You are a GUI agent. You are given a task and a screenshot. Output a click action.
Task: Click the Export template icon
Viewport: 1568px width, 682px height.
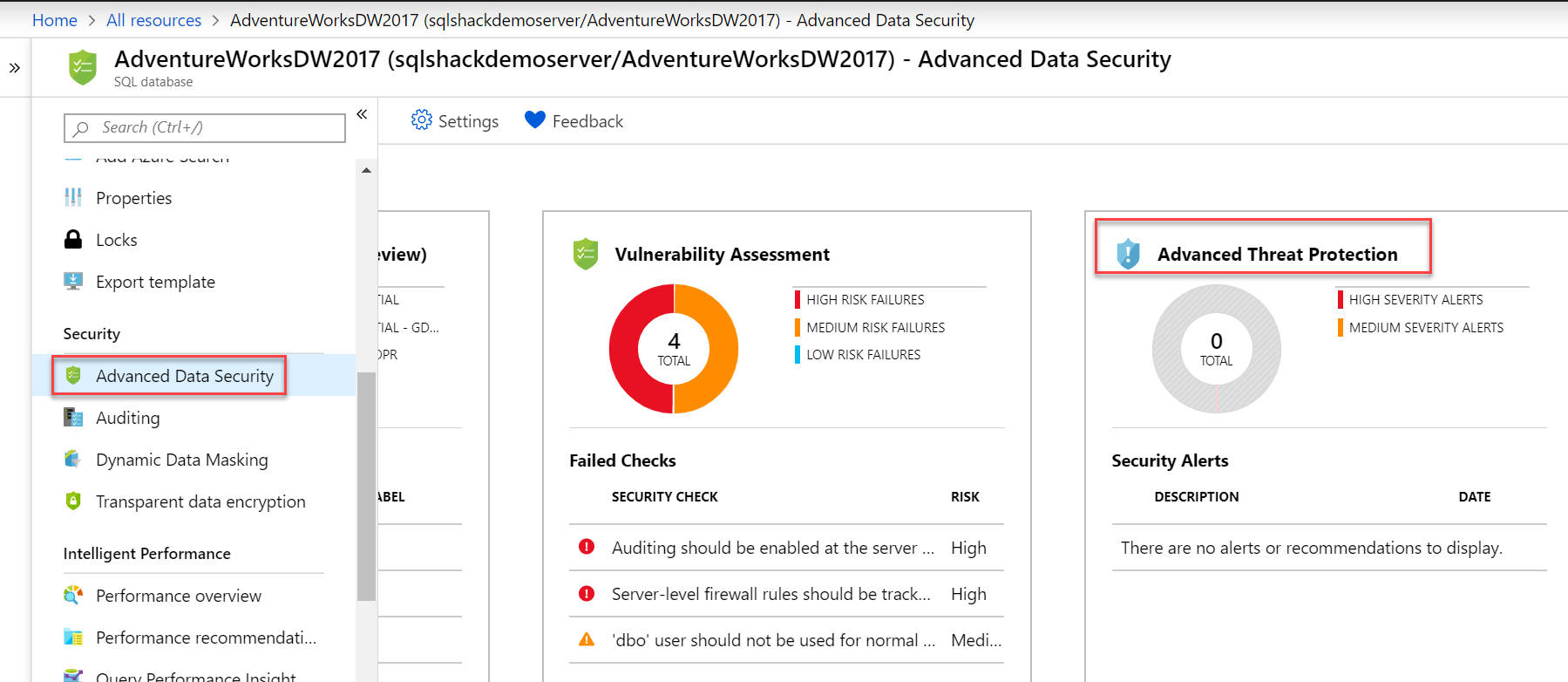tap(73, 281)
